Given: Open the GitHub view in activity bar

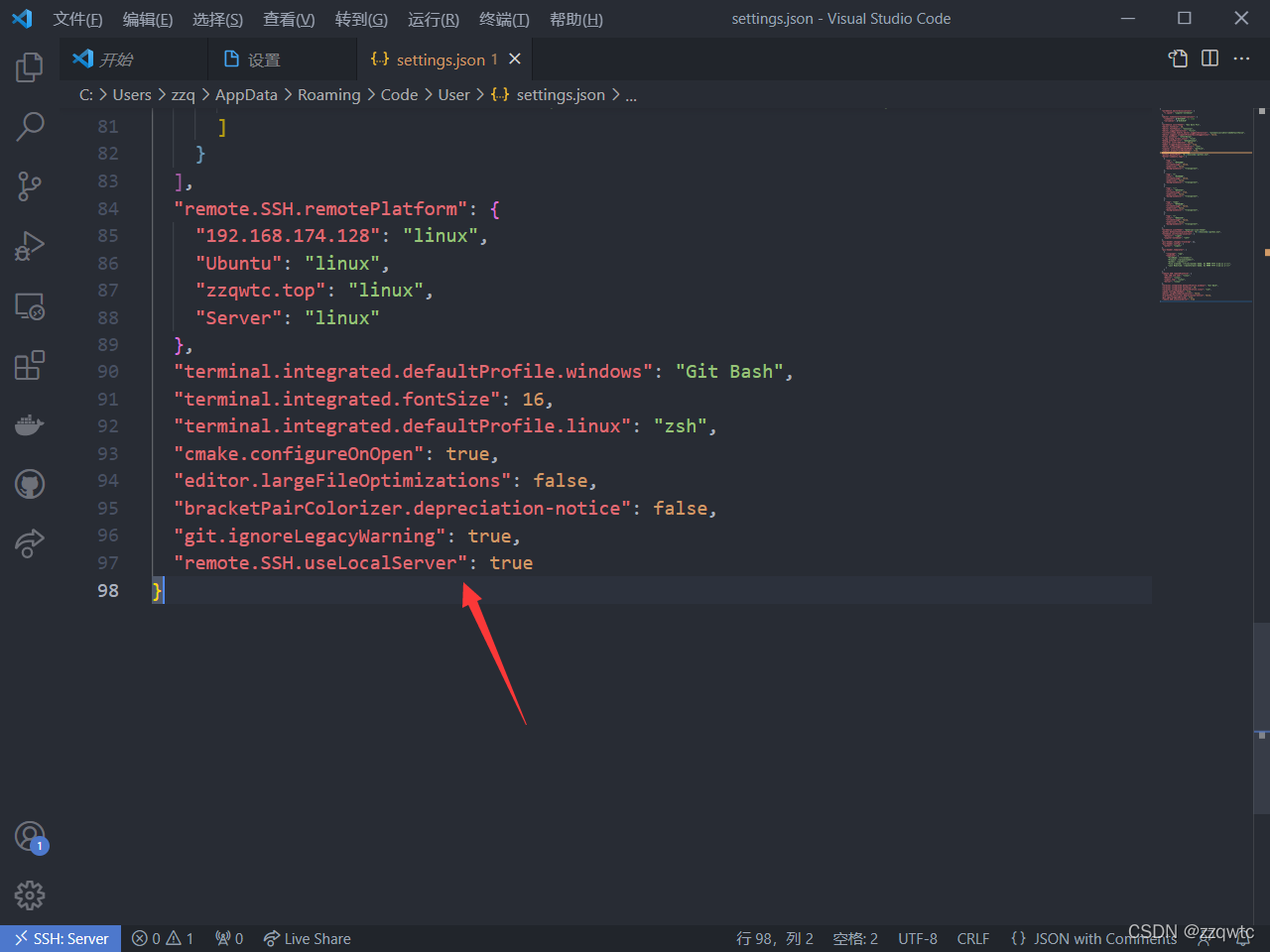Looking at the screenshot, I should click(x=30, y=484).
